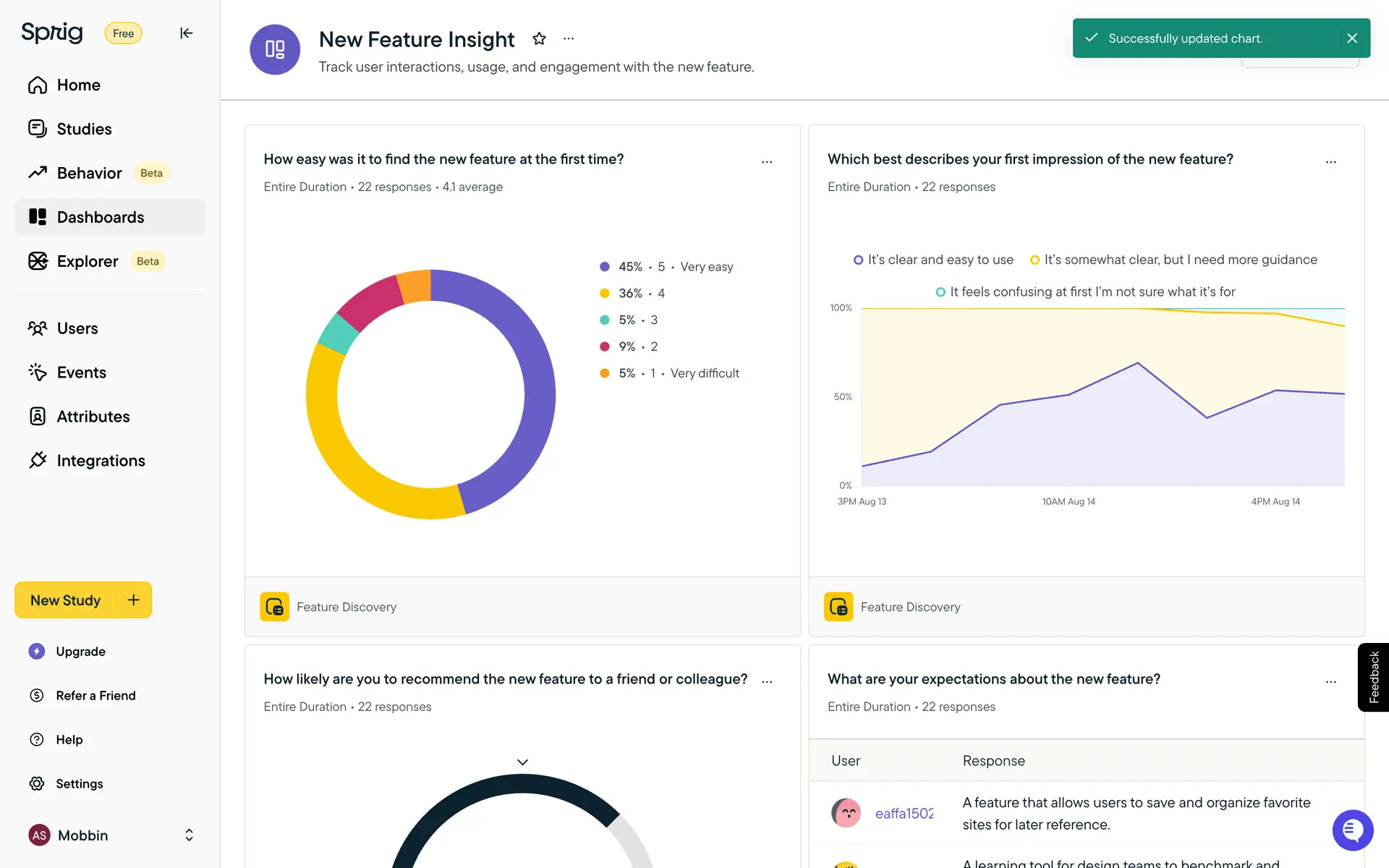Viewport: 1389px width, 868px height.
Task: Open the chat support bubble icon
Action: coord(1352,830)
